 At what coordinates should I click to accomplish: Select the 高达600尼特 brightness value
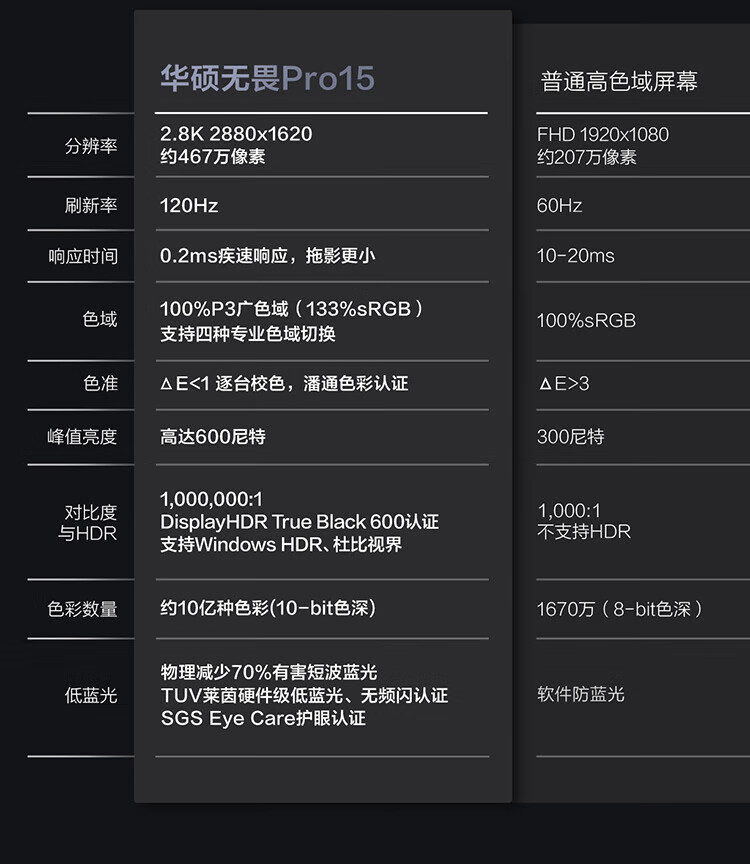212,437
